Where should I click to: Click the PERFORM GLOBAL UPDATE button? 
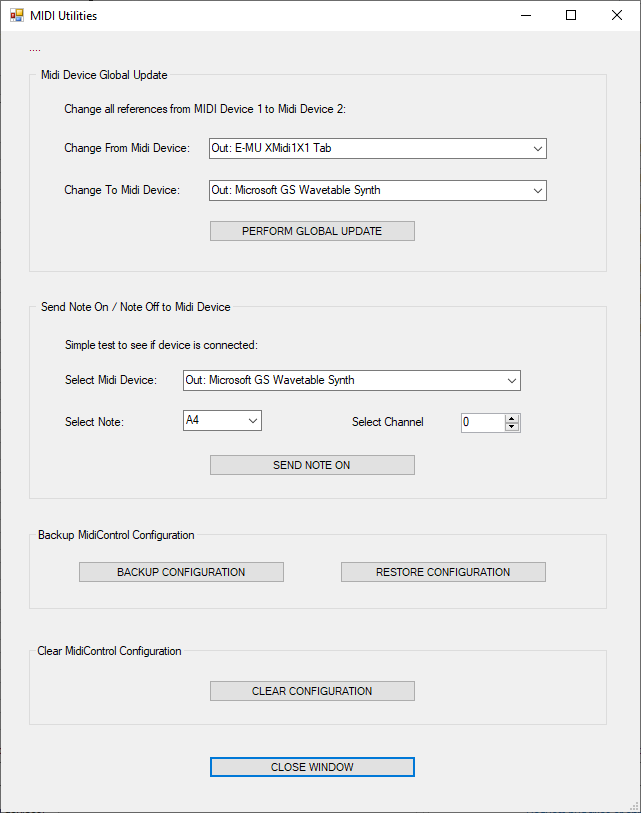312,231
